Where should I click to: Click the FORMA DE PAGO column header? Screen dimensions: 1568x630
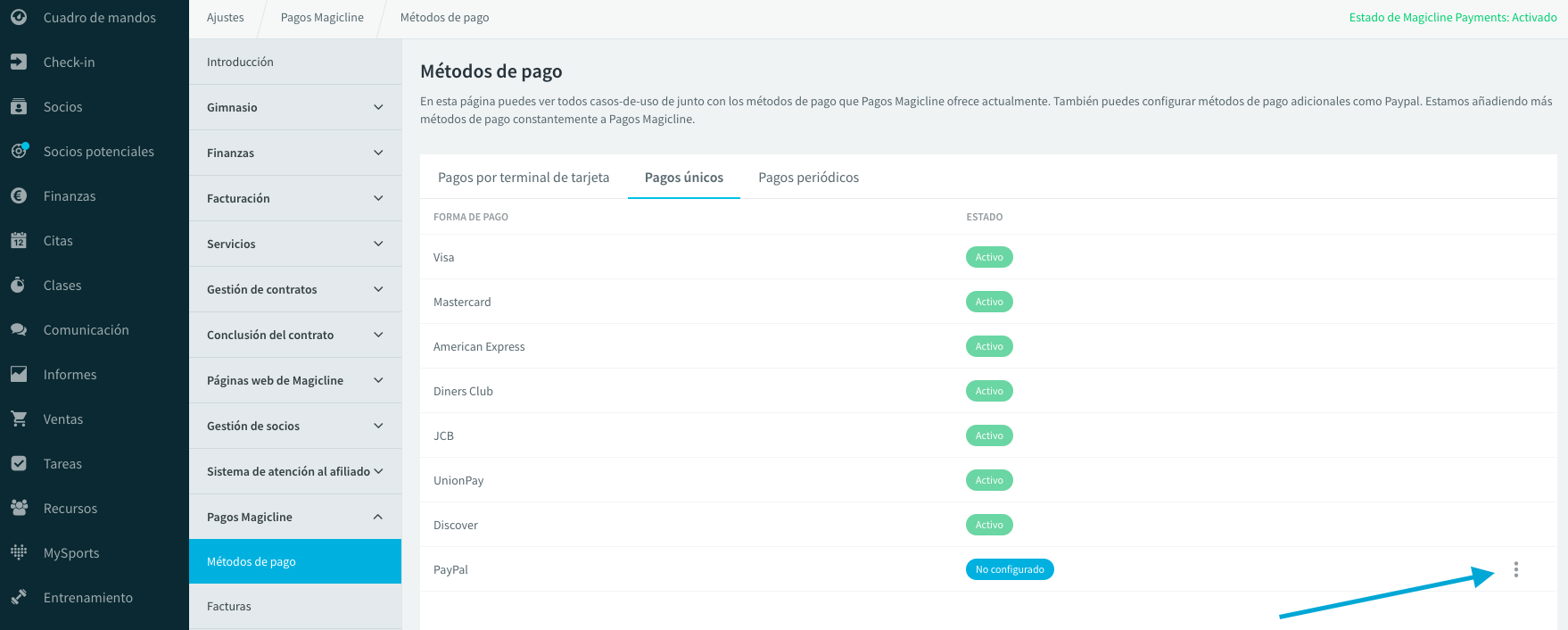471,217
